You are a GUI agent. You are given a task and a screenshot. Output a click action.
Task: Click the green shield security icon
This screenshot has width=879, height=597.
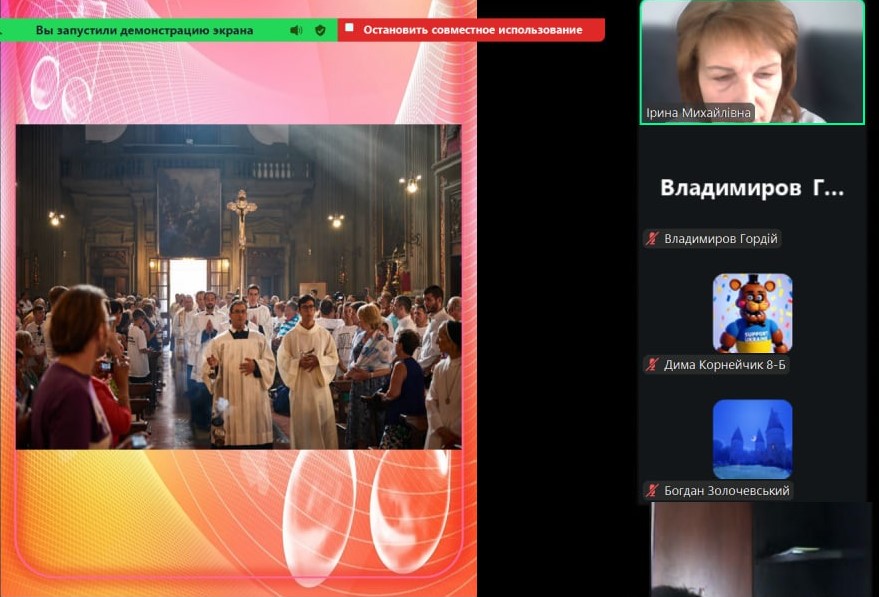coord(320,30)
